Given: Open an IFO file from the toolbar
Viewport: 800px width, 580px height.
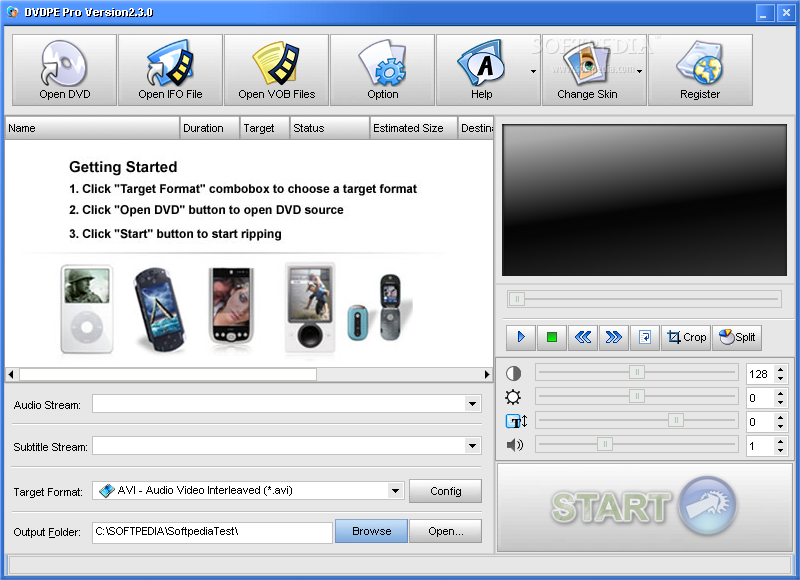Looking at the screenshot, I should tap(170, 70).
